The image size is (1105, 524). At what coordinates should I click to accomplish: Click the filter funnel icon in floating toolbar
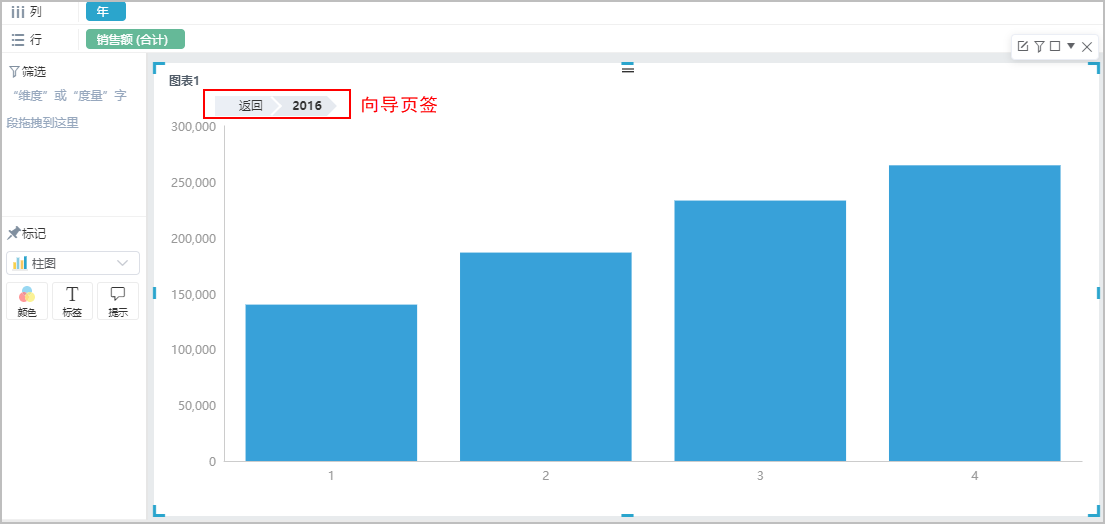coord(1039,46)
